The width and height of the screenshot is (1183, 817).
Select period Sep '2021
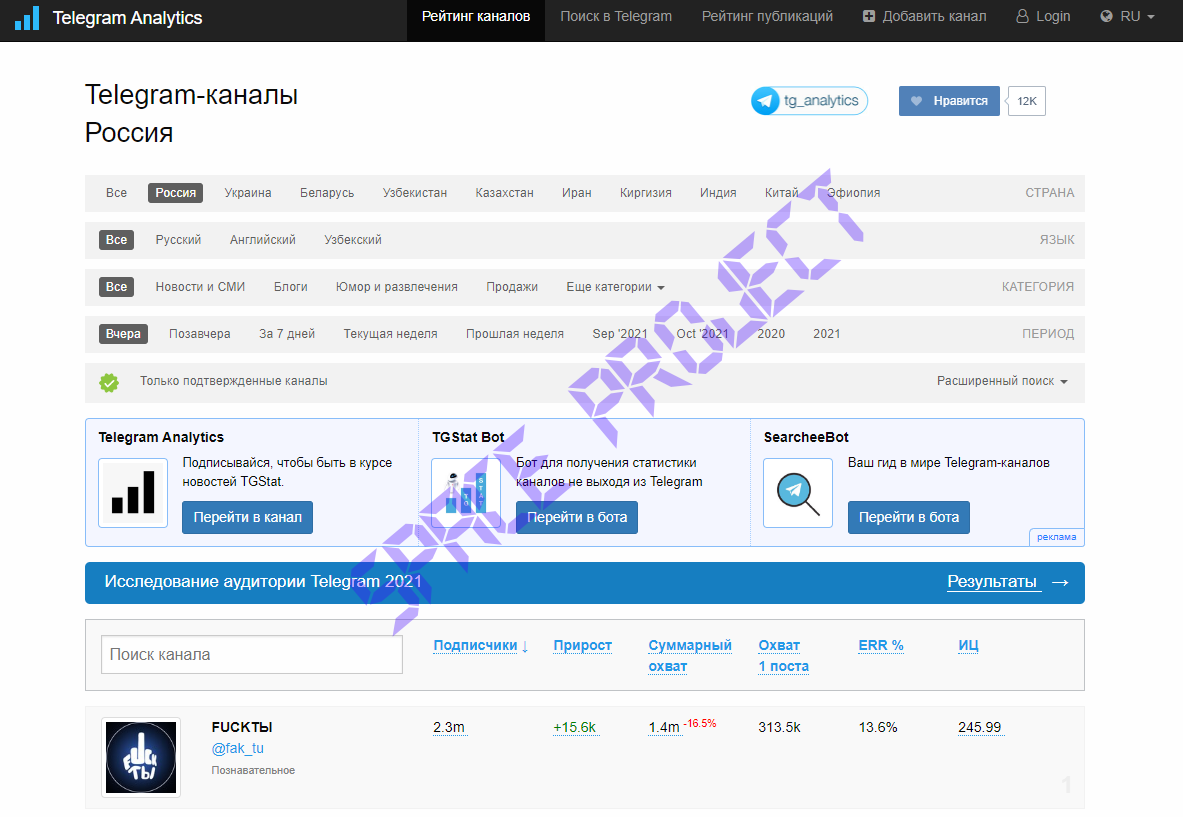click(x=620, y=334)
